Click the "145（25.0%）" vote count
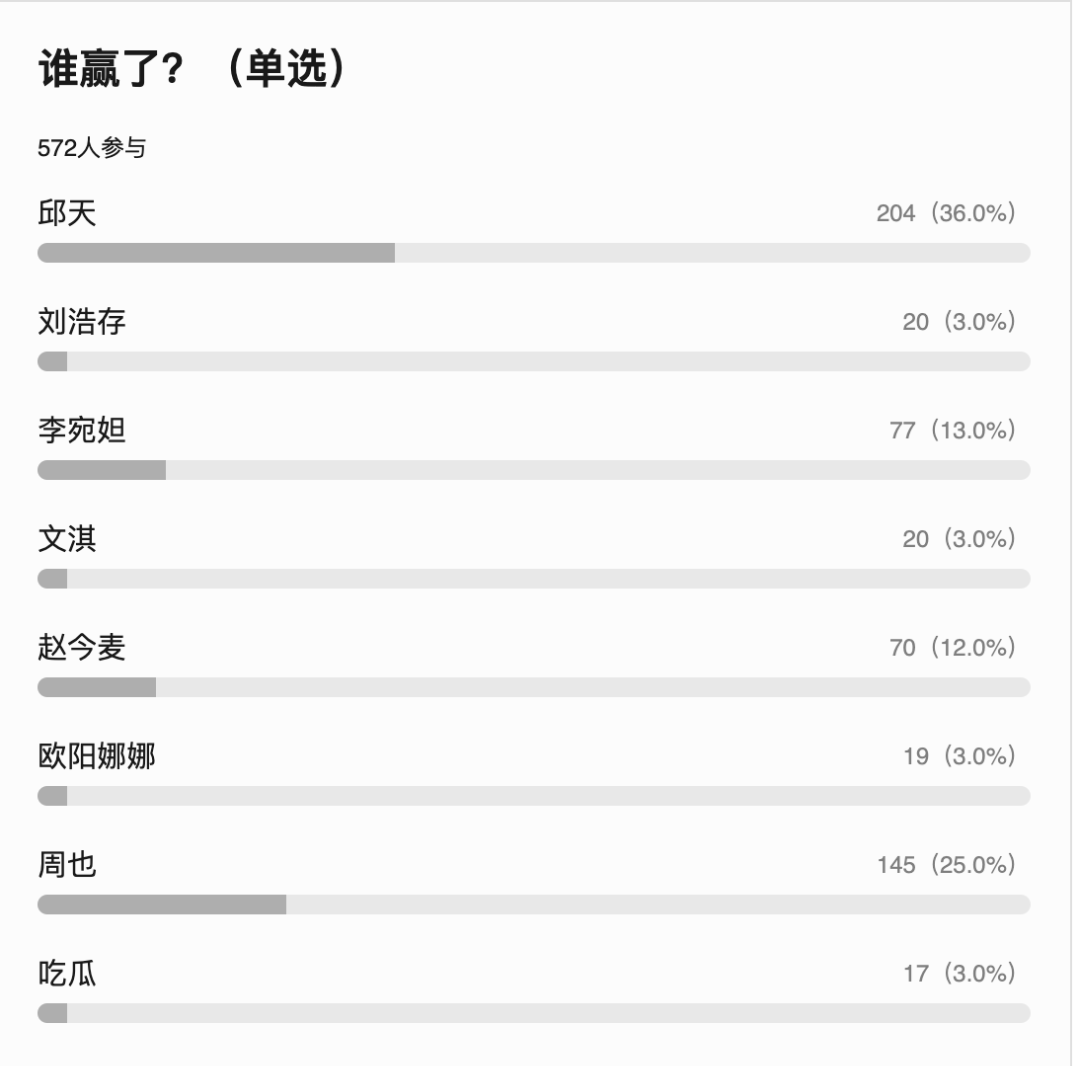 click(946, 864)
